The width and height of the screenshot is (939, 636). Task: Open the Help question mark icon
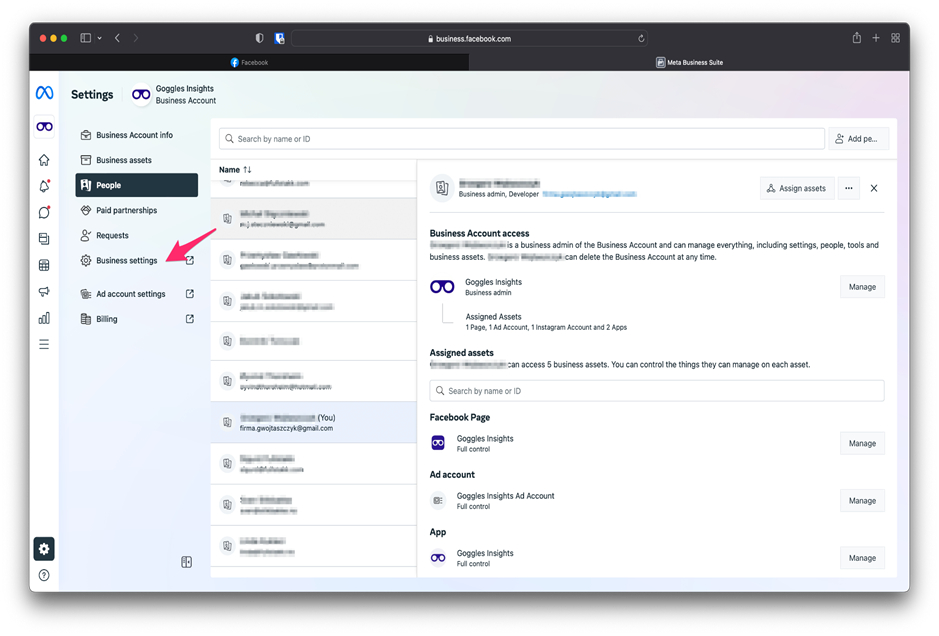click(x=44, y=575)
